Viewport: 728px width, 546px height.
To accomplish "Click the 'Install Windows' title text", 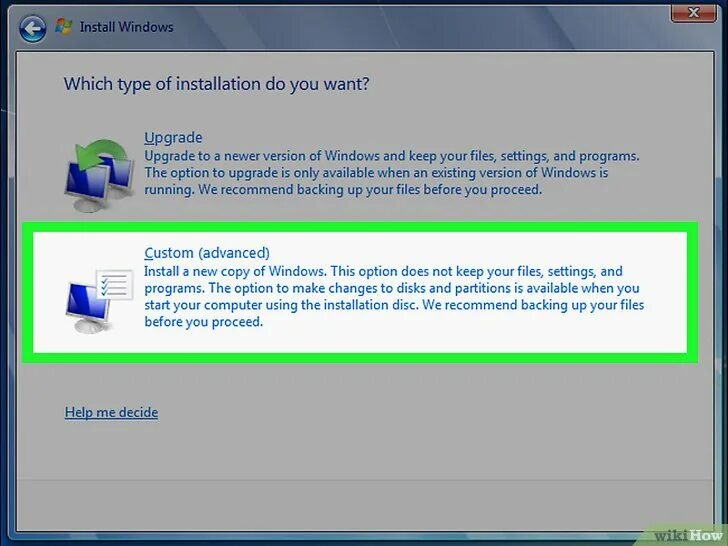I will click(126, 27).
